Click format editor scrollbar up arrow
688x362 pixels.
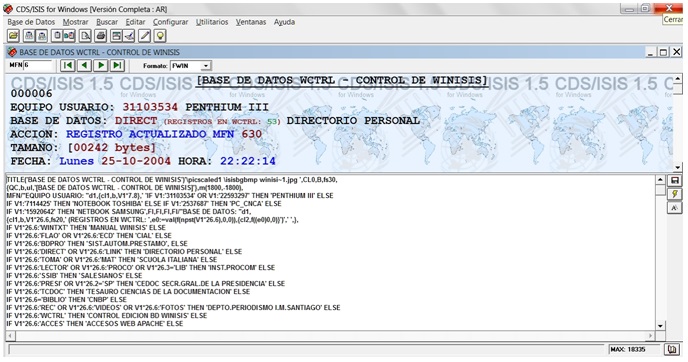[x=660, y=179]
